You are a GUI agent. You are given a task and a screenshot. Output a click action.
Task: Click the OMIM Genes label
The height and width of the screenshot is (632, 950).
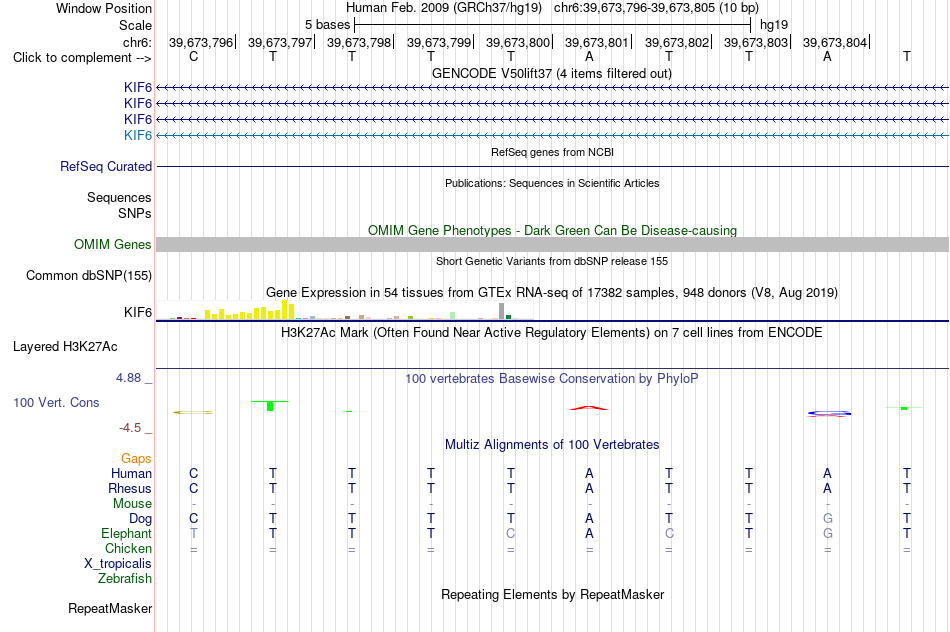(112, 244)
